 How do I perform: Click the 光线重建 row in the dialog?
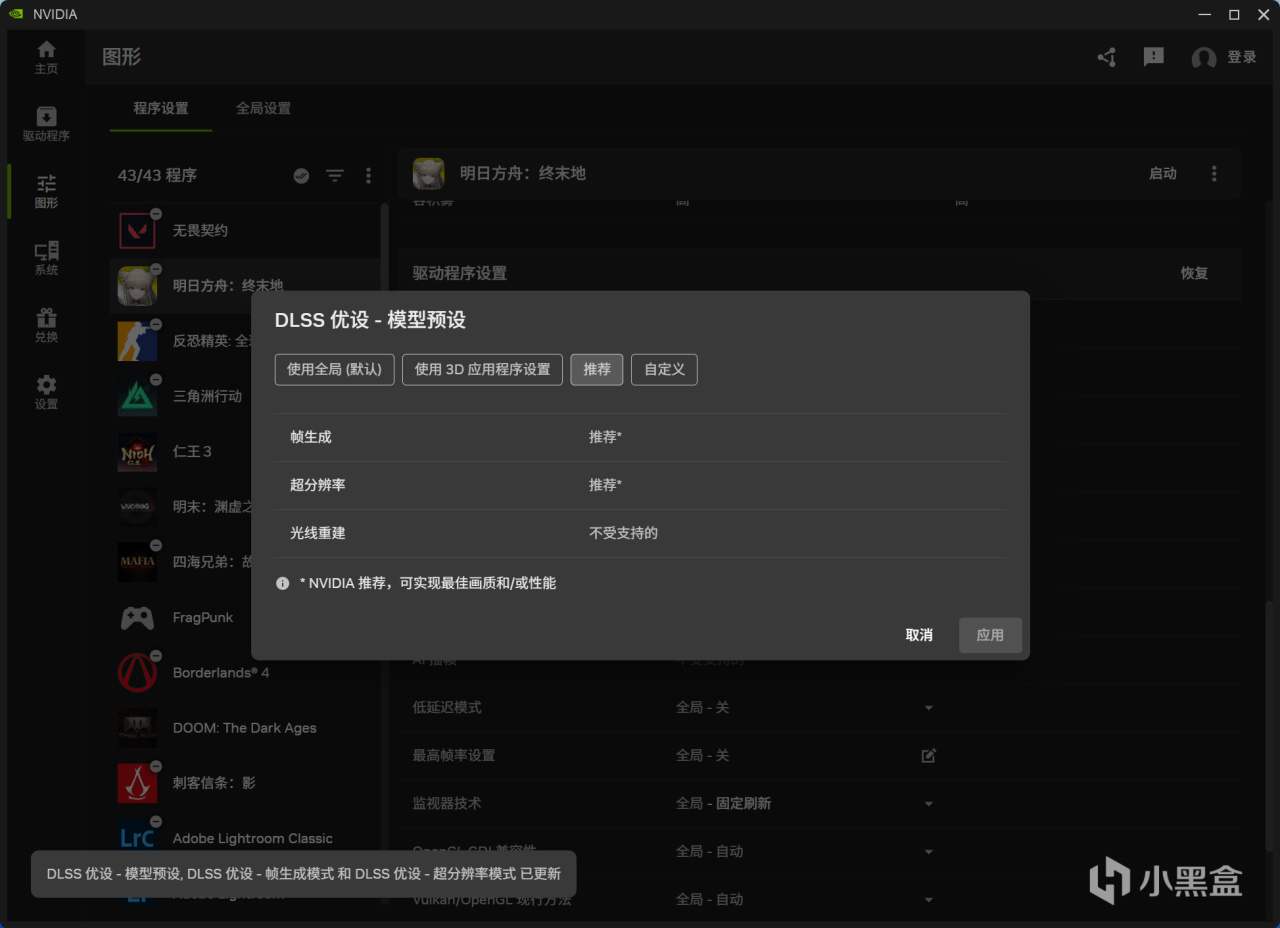point(641,533)
